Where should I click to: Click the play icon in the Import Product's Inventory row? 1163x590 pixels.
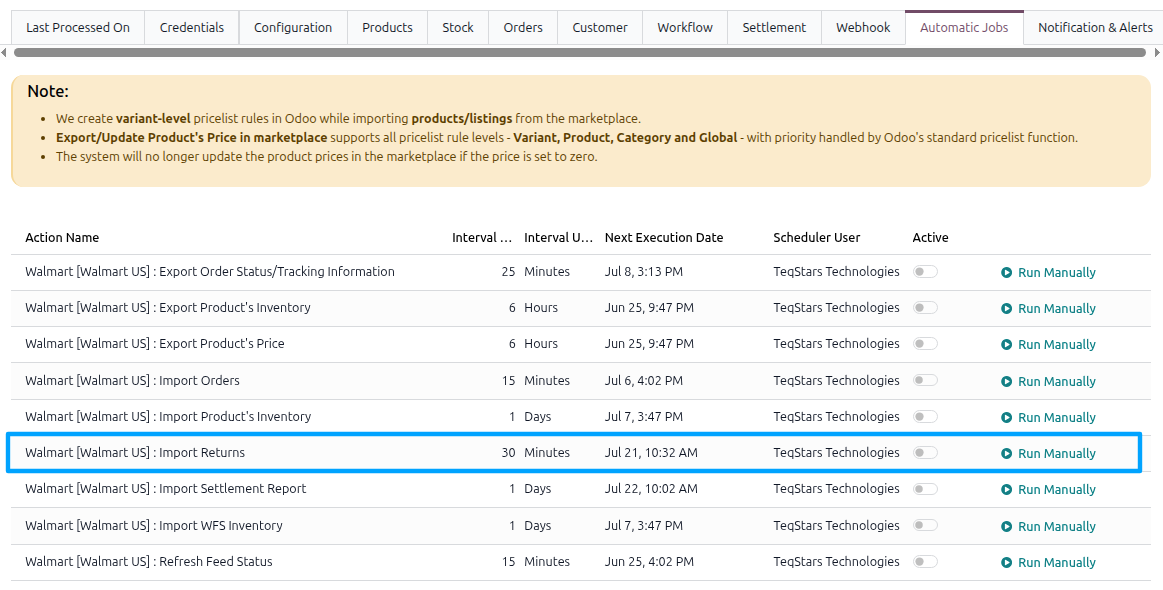point(1006,418)
